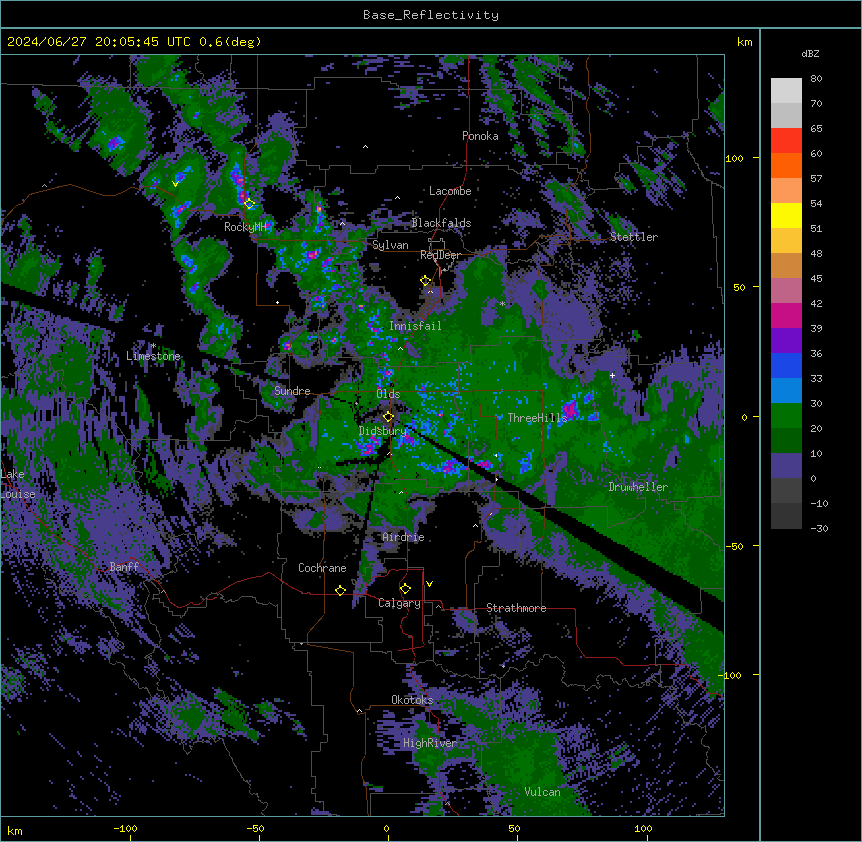Click the -50 tick label on the right axis
The image size is (862, 842).
click(734, 546)
